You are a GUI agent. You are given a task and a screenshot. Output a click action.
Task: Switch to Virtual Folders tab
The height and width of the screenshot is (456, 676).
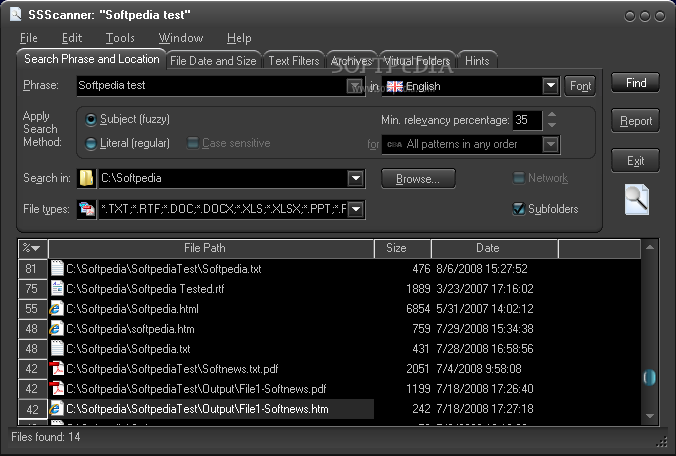(x=416, y=61)
